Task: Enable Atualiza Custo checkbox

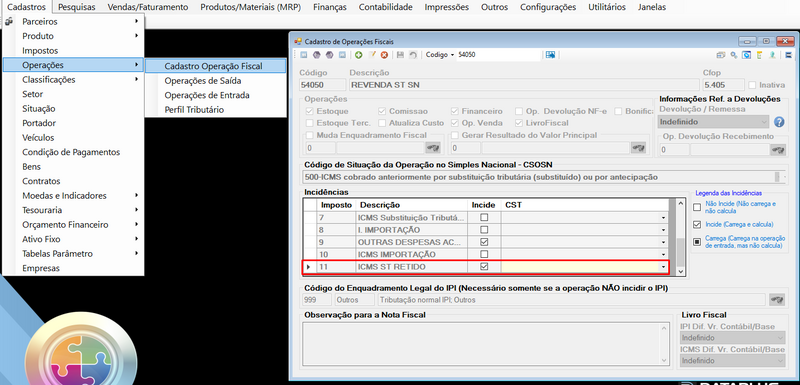Action: pos(382,123)
